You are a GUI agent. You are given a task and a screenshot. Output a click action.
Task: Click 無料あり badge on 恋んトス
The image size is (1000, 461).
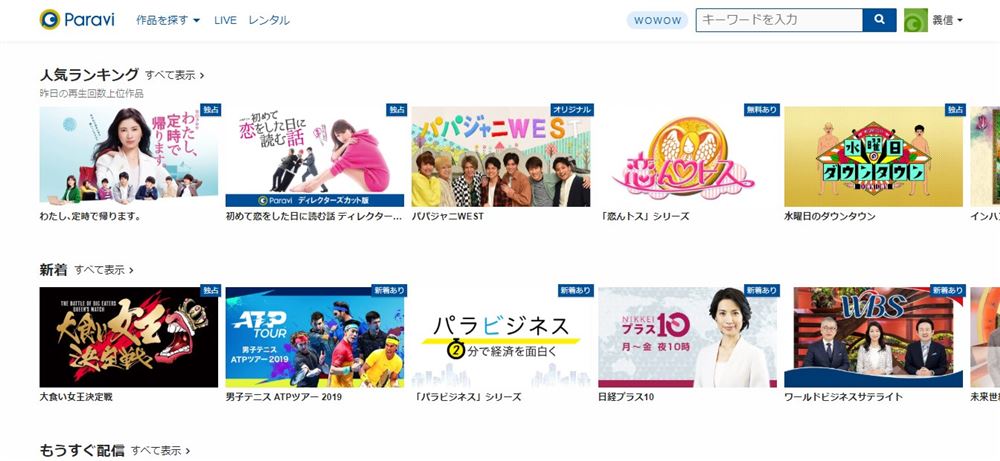(x=761, y=110)
